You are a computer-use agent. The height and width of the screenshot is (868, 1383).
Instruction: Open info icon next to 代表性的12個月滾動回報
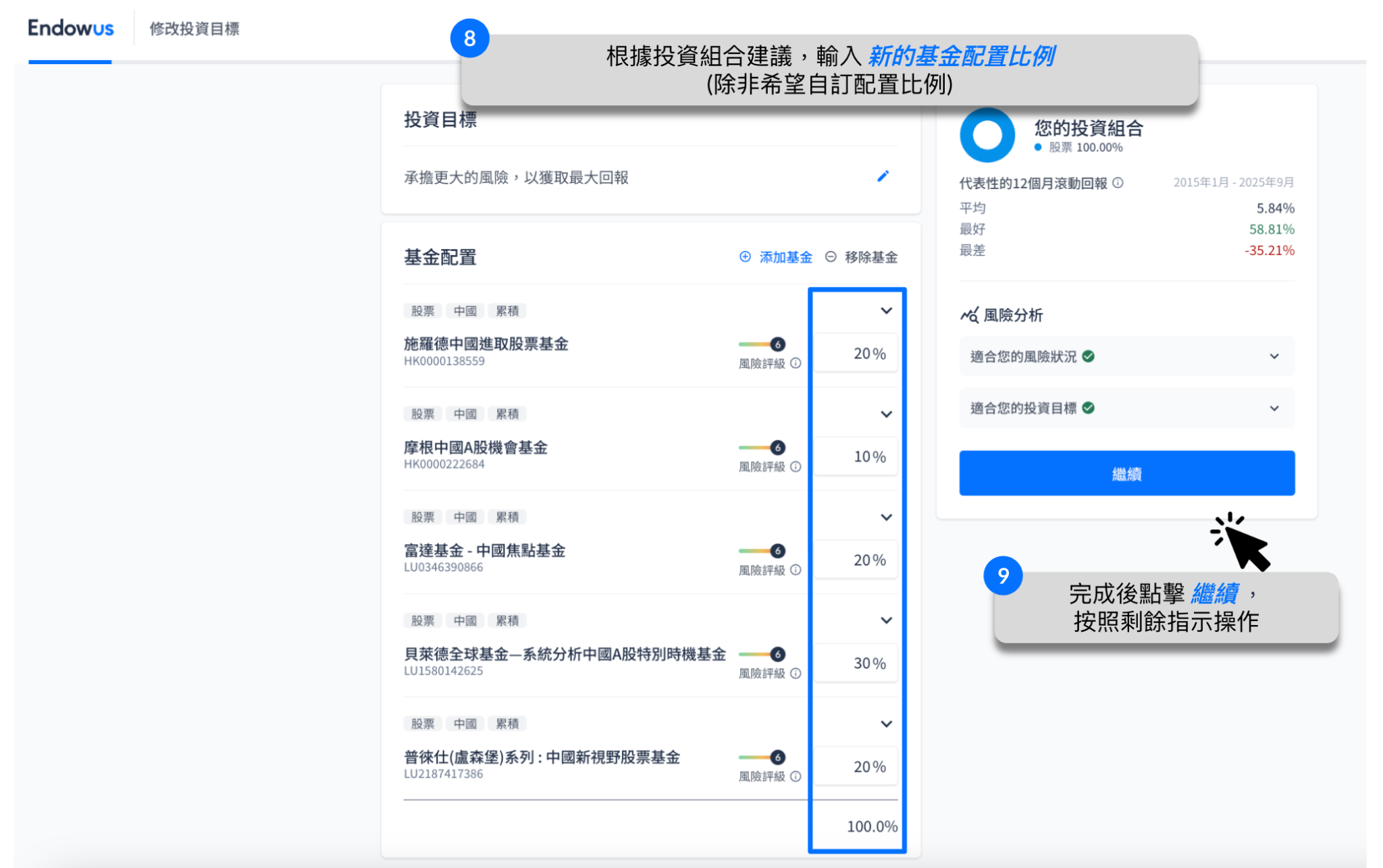(x=1118, y=183)
